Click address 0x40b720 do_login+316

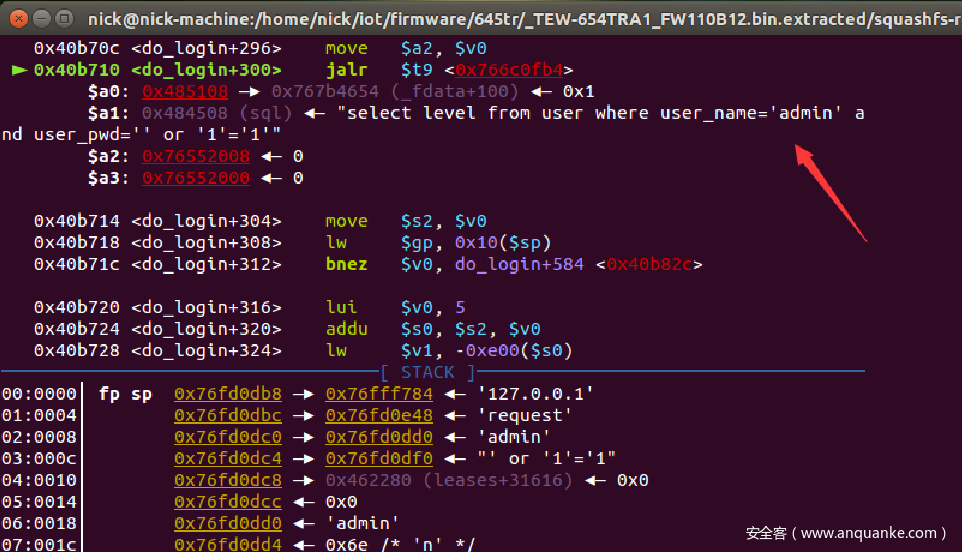(x=158, y=307)
